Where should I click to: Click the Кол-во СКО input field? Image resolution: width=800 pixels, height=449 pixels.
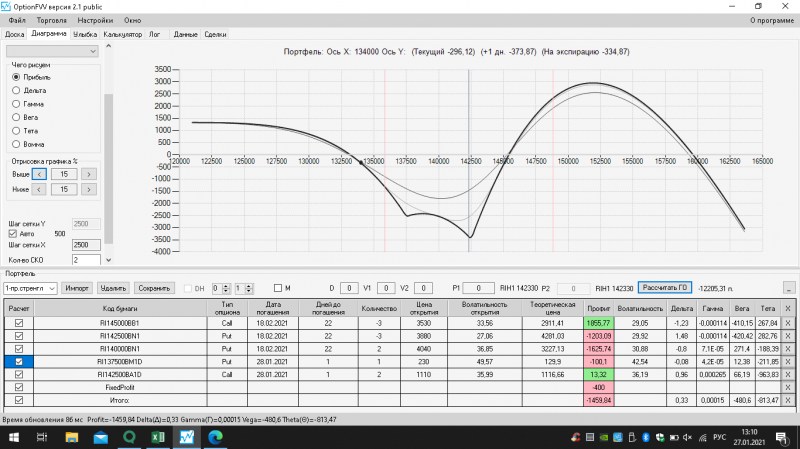tap(86, 260)
